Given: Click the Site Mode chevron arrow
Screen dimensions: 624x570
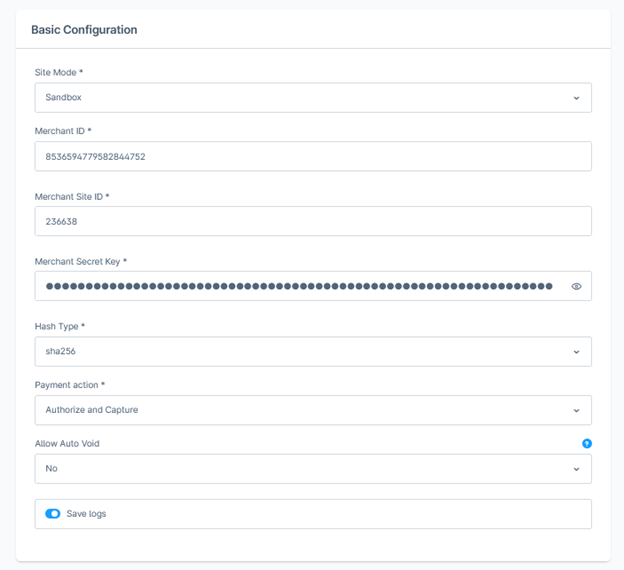Looking at the screenshot, I should [576, 98].
